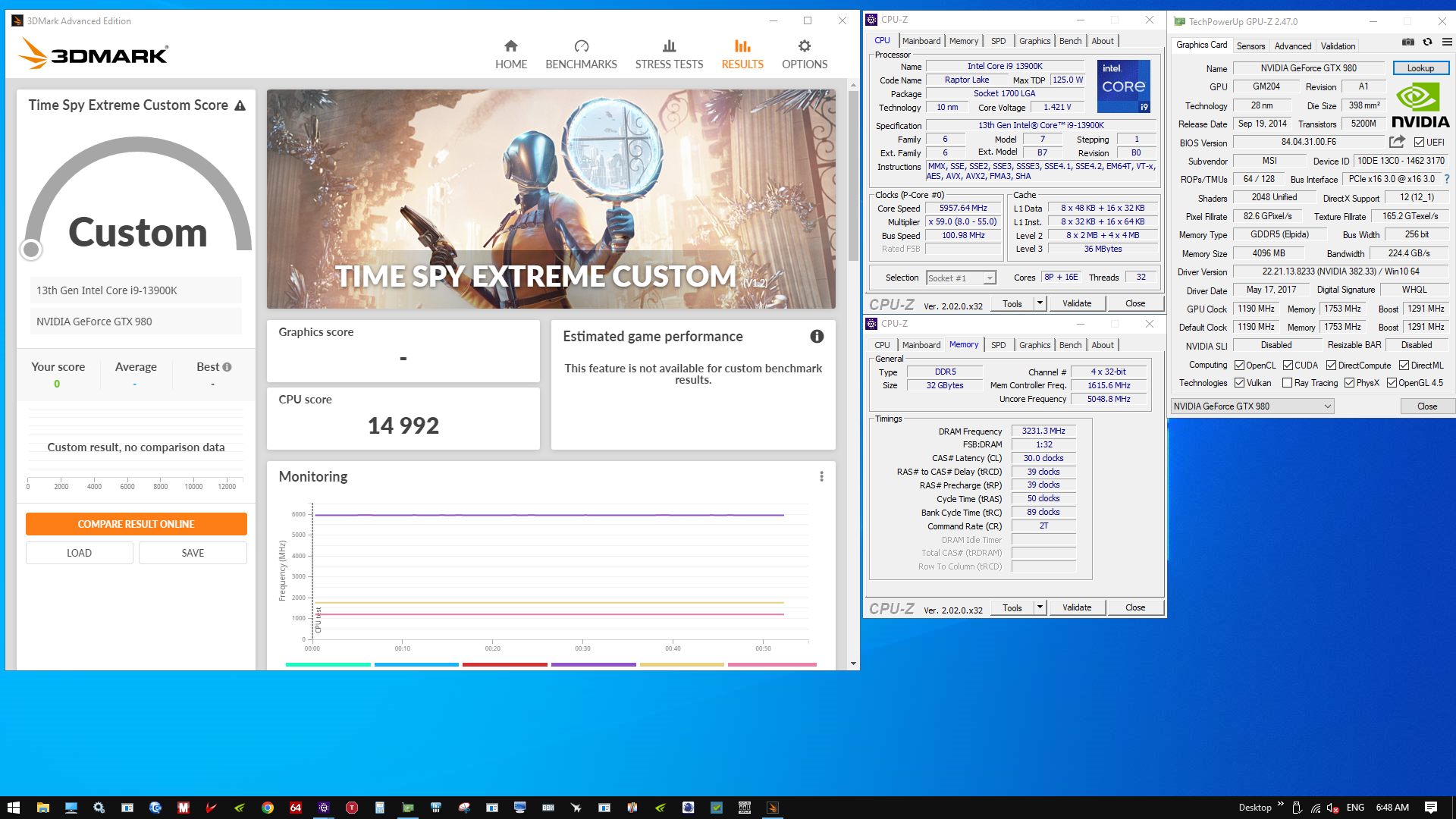
Task: Take a GPU-Z screenshot with camera icon
Action: [x=1407, y=42]
